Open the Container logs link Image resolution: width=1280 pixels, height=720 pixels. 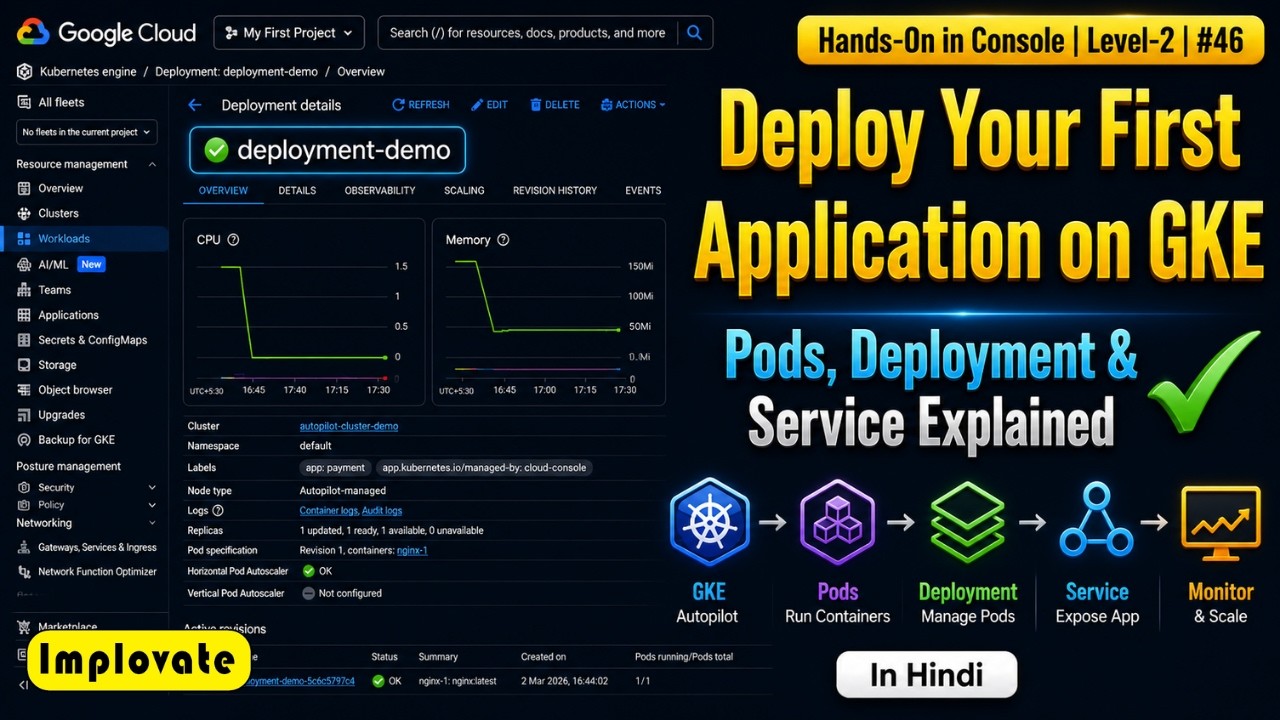pyautogui.click(x=329, y=511)
